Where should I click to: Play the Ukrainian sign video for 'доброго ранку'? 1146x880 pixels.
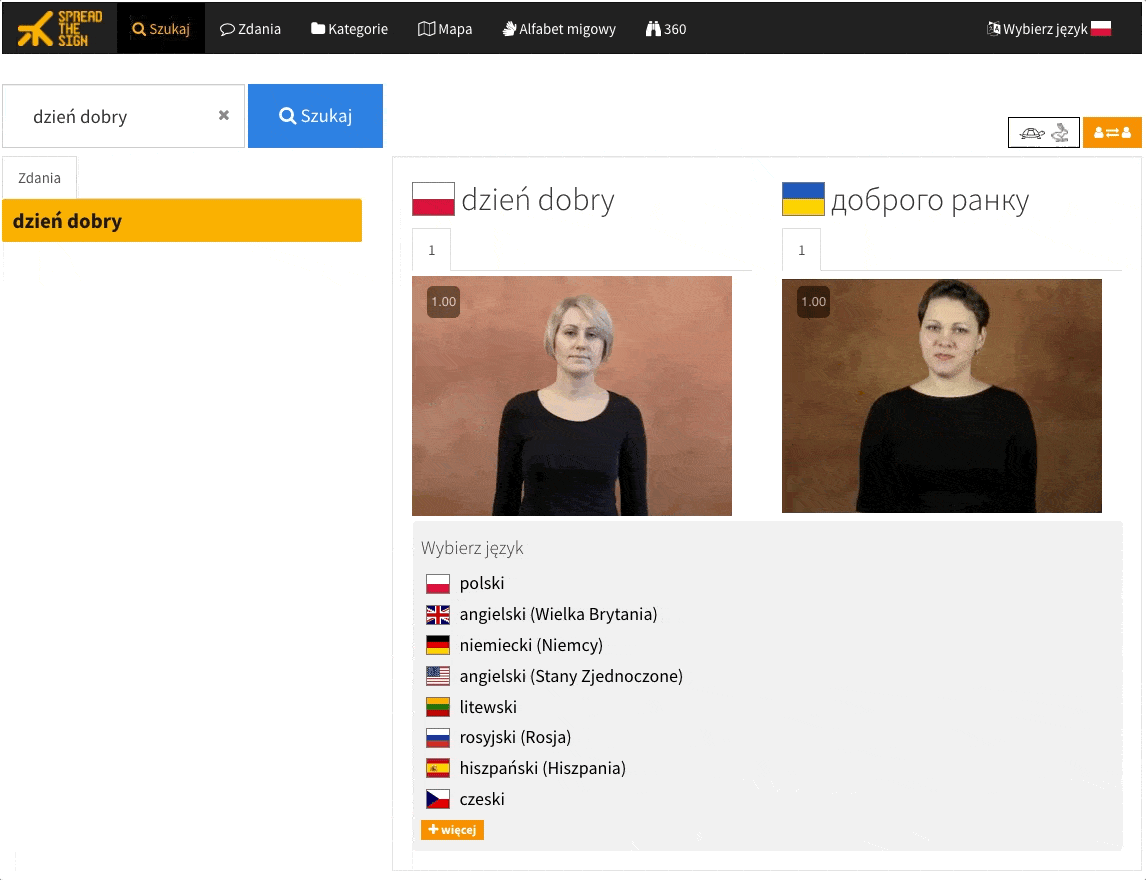[941, 396]
